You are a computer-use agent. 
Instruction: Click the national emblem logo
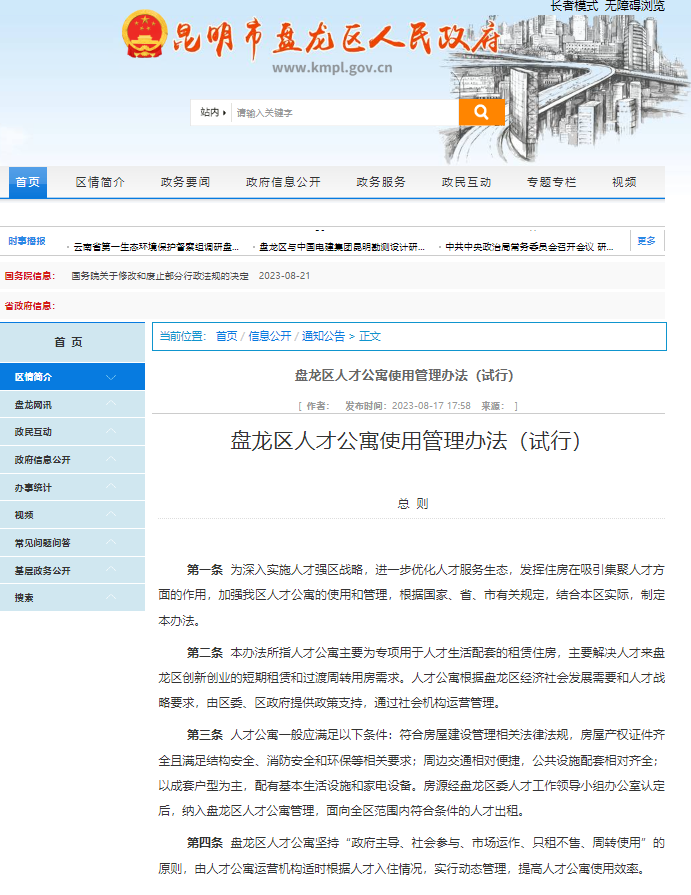tap(144, 34)
